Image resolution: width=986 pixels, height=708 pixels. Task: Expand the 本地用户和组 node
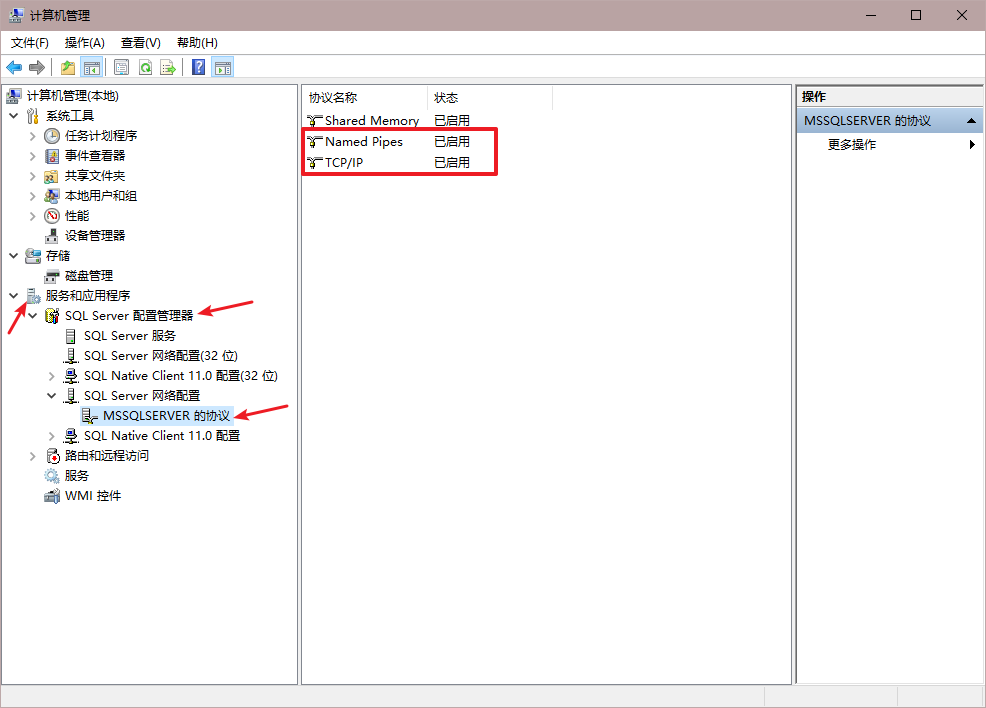(x=33, y=196)
